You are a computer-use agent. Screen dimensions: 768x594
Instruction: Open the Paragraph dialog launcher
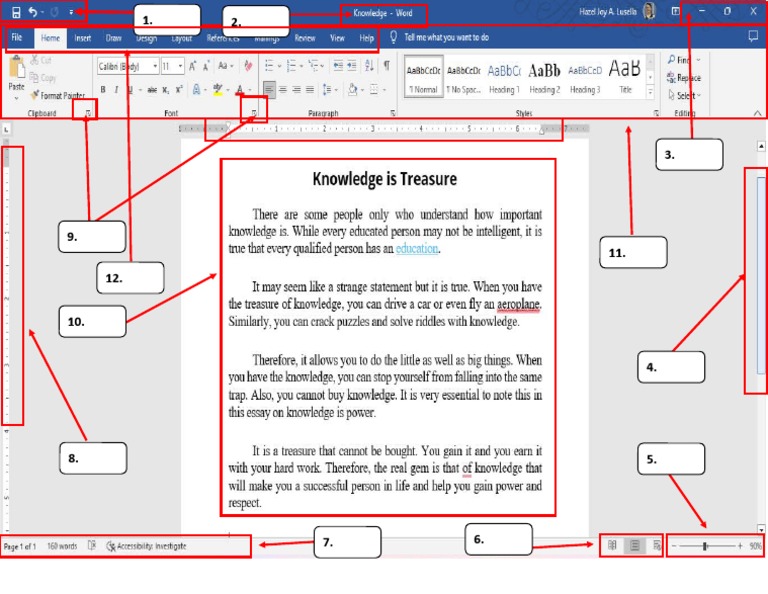(x=393, y=113)
